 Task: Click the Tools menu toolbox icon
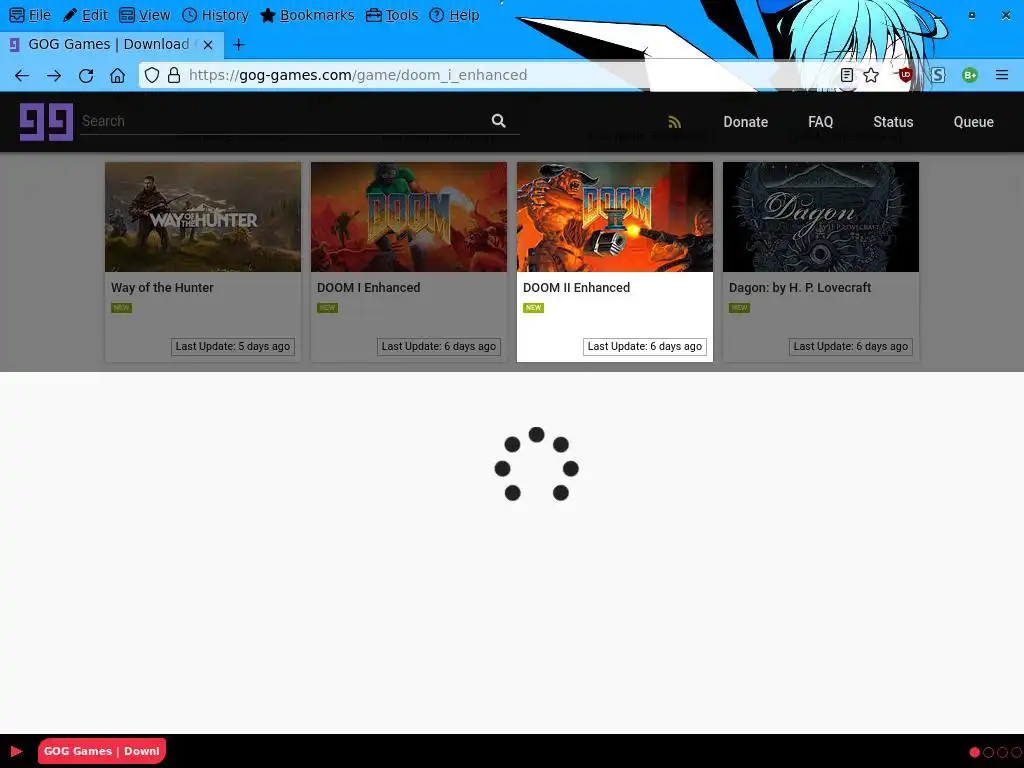pyautogui.click(x=374, y=15)
